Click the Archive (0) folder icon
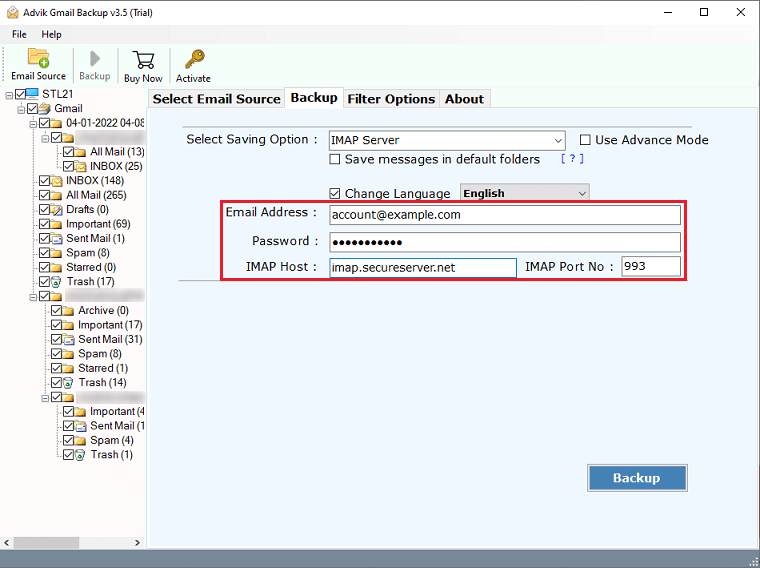Image resolution: width=760 pixels, height=568 pixels. [x=68, y=311]
